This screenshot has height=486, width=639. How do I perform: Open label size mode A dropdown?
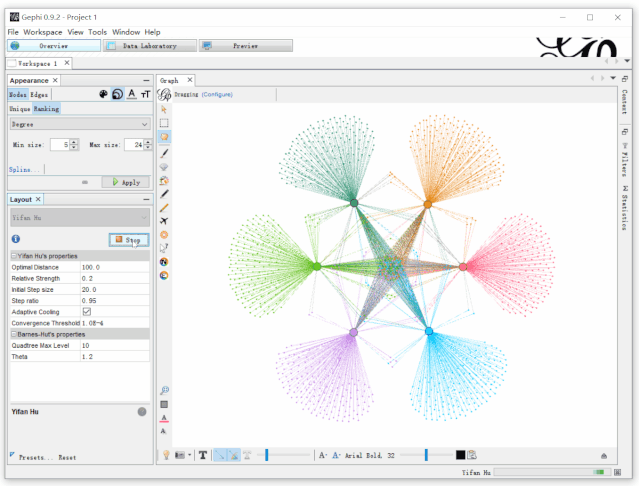323,455
